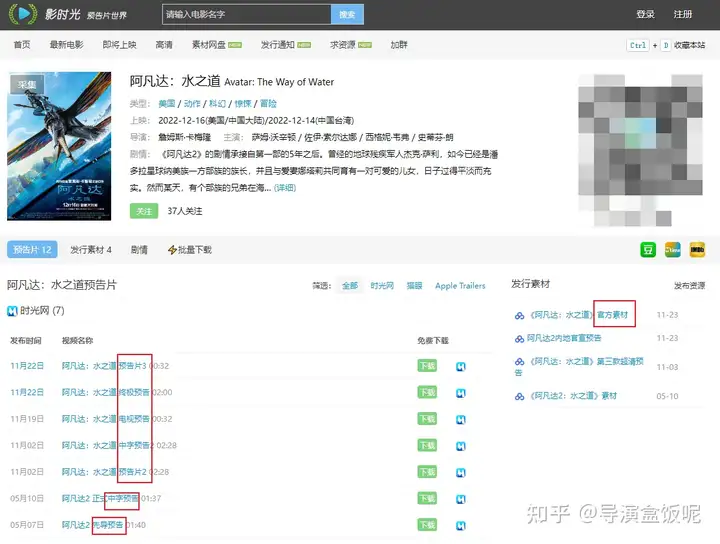Click the Mtime source icon for 终极预告 row
Screen dimensions: 720x544
[x=461, y=393]
